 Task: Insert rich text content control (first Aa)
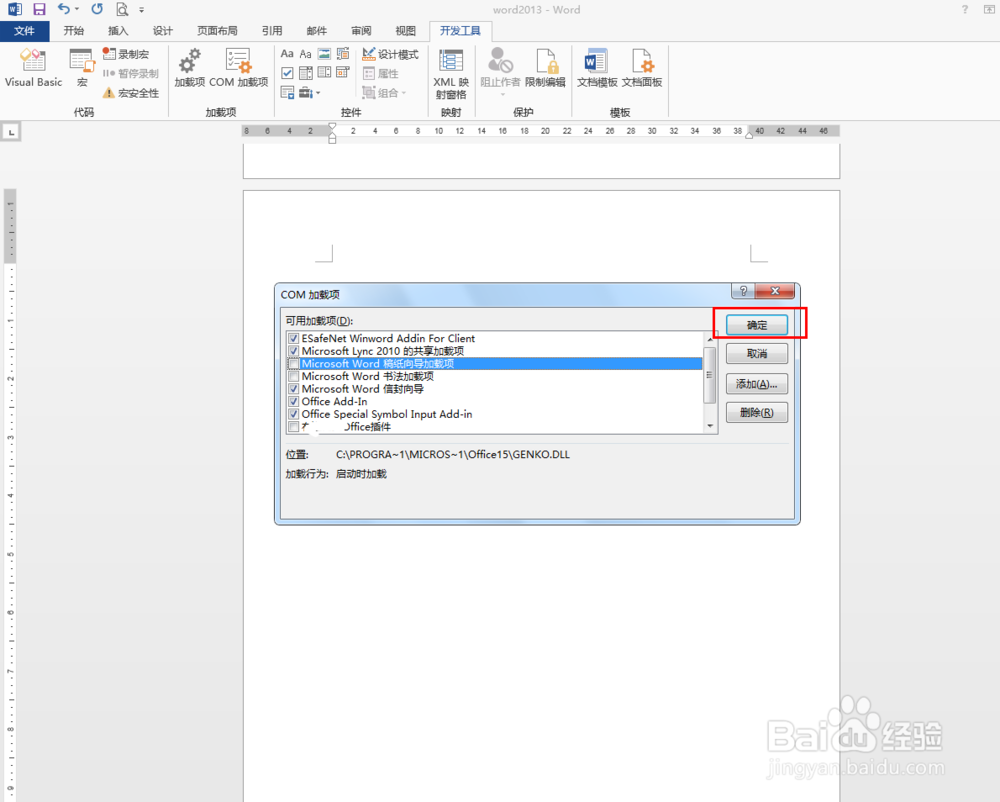[x=287, y=54]
